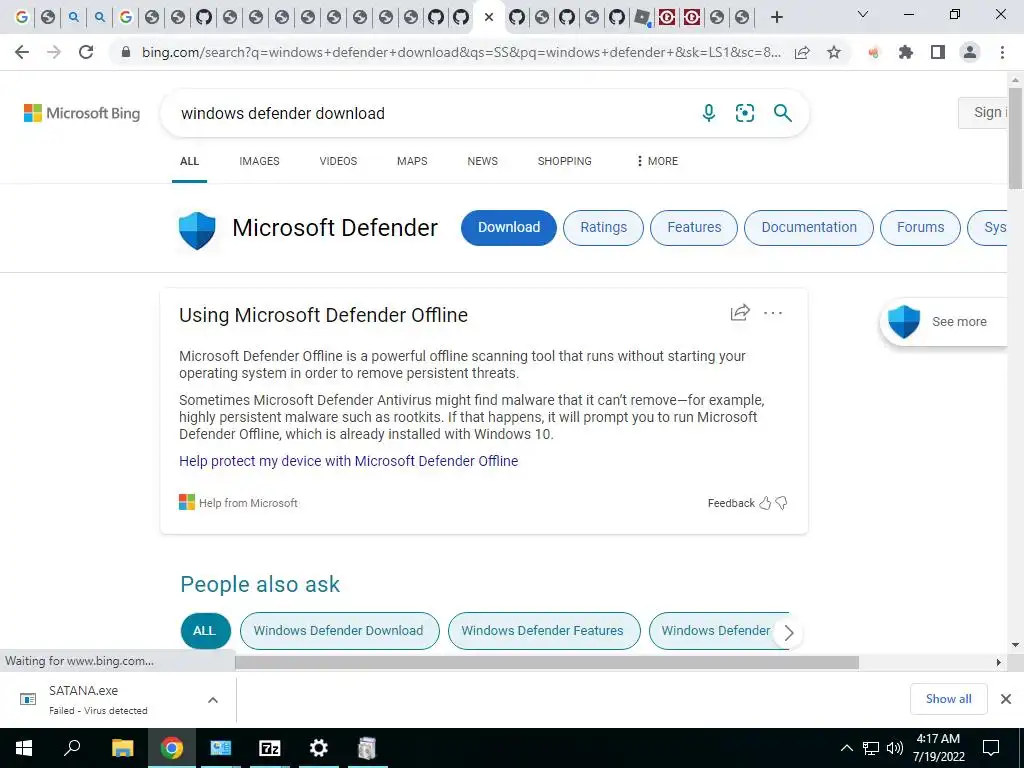Screen dimensions: 1024x768
Task: Click the Chrome address bar URL
Action: [x=461, y=52]
